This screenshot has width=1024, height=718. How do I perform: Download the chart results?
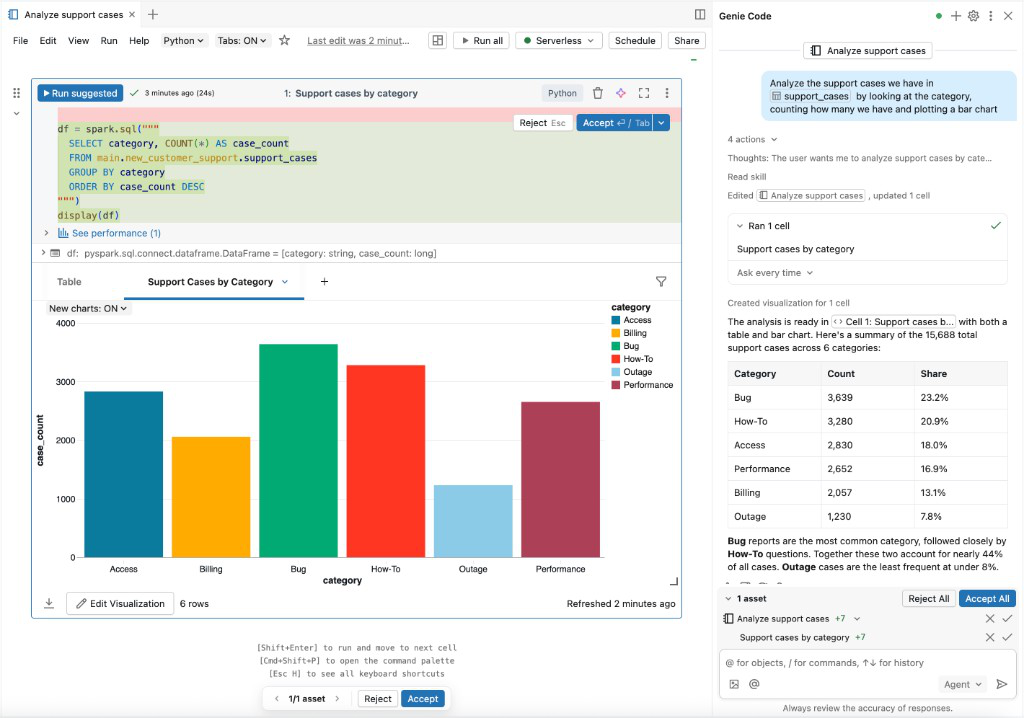coord(49,603)
